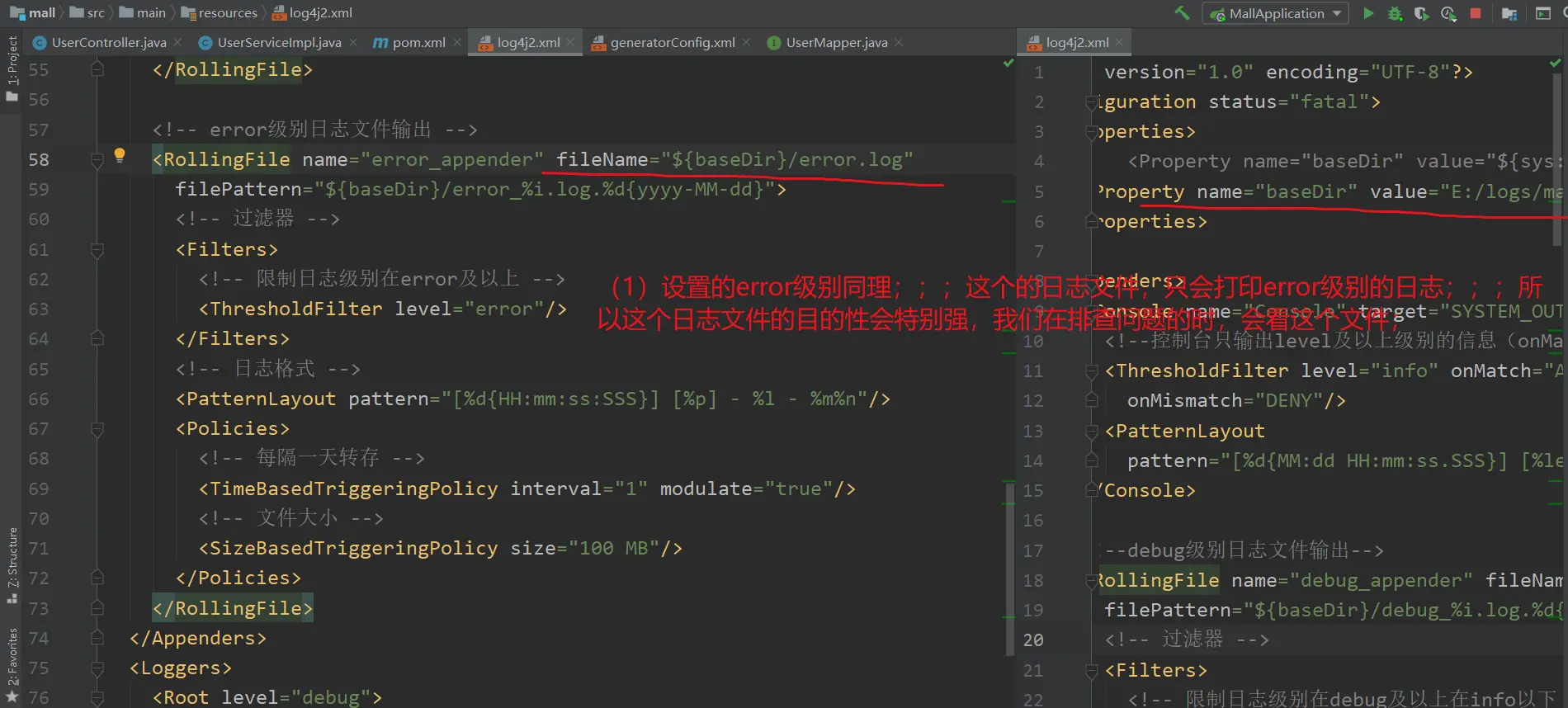Run MallApplication with the green play button
1568x708 pixels.
point(1368,13)
